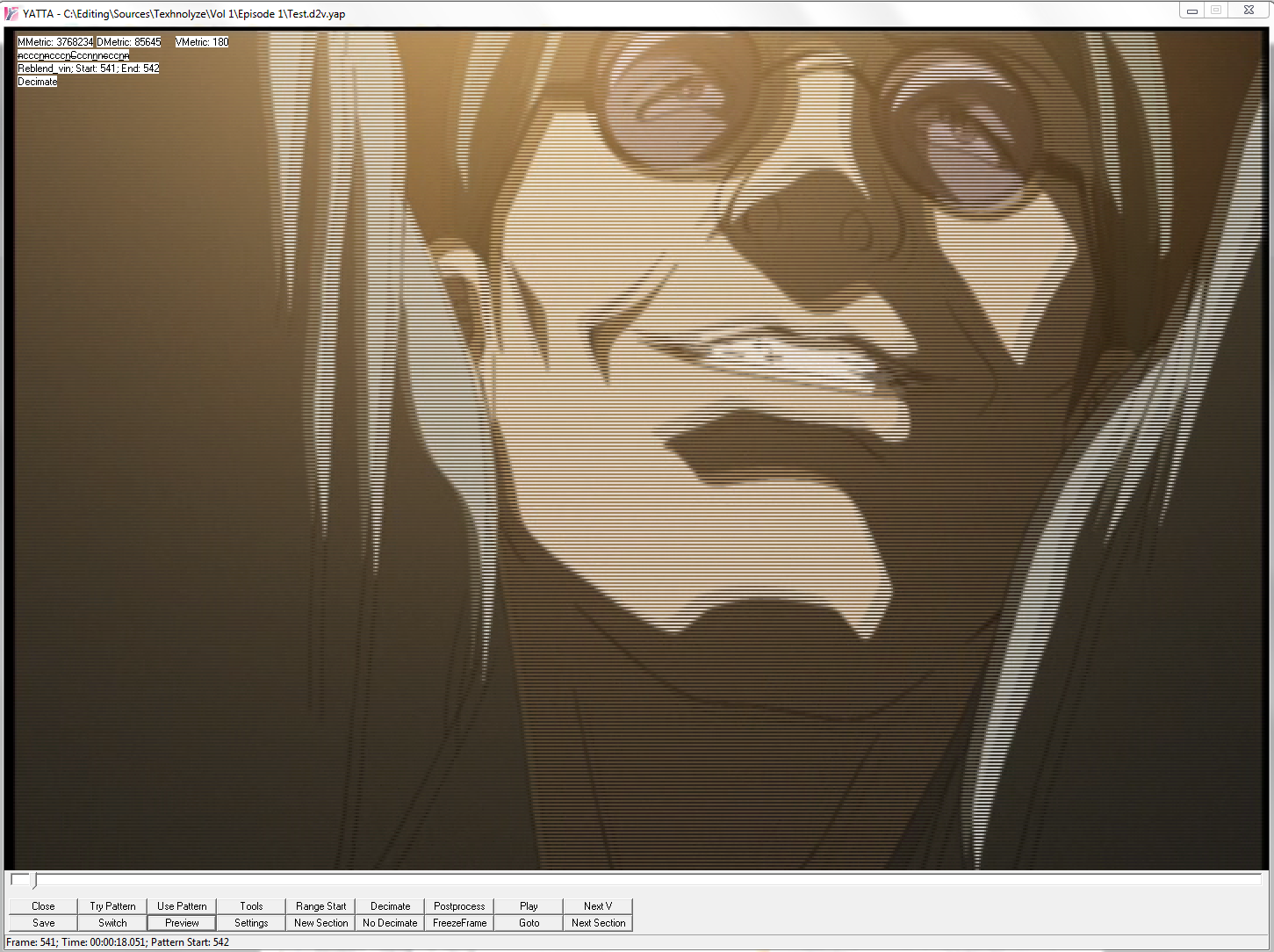Open the Preview window
The height and width of the screenshot is (952, 1274).
tap(182, 922)
